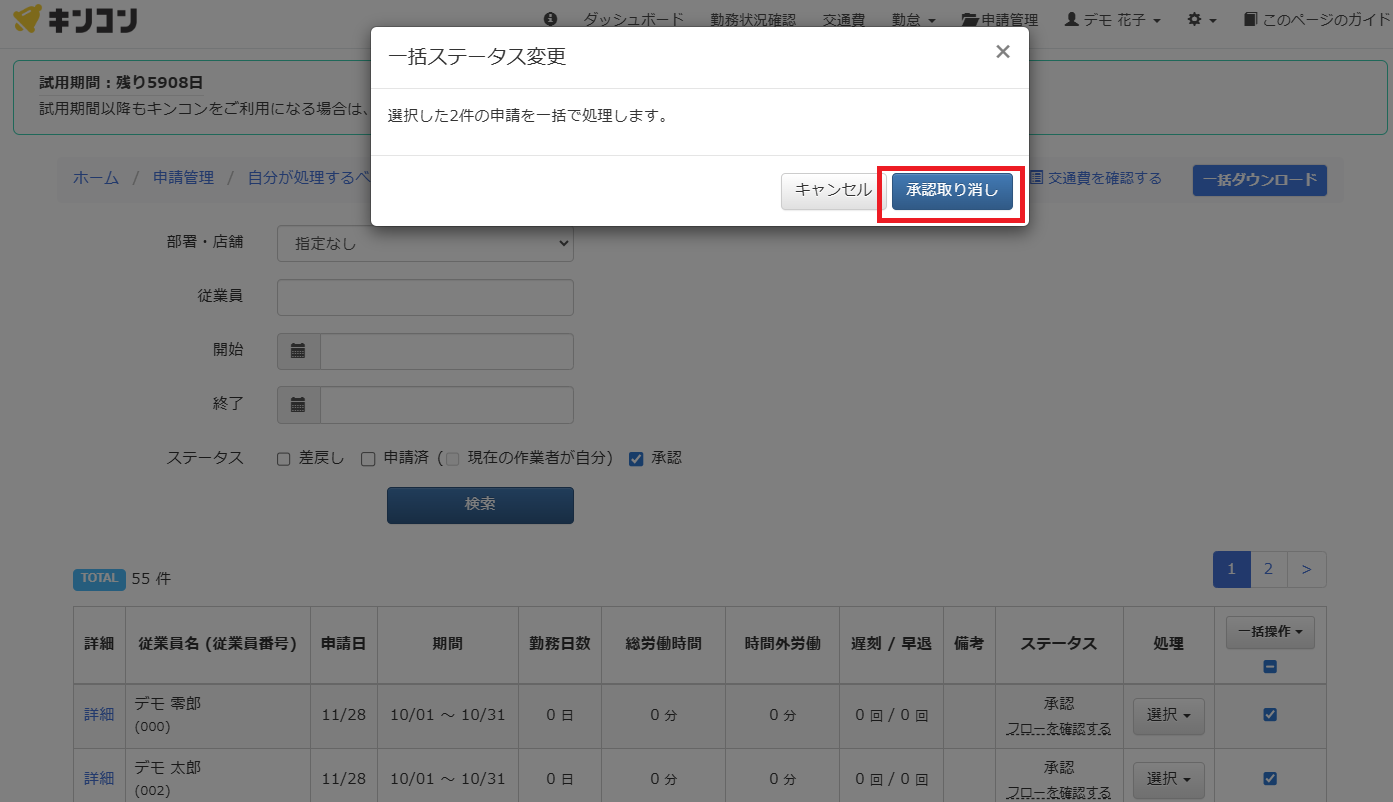
Task: Uncheck the row checkbox for デモ 零郎
Action: (x=1270, y=715)
